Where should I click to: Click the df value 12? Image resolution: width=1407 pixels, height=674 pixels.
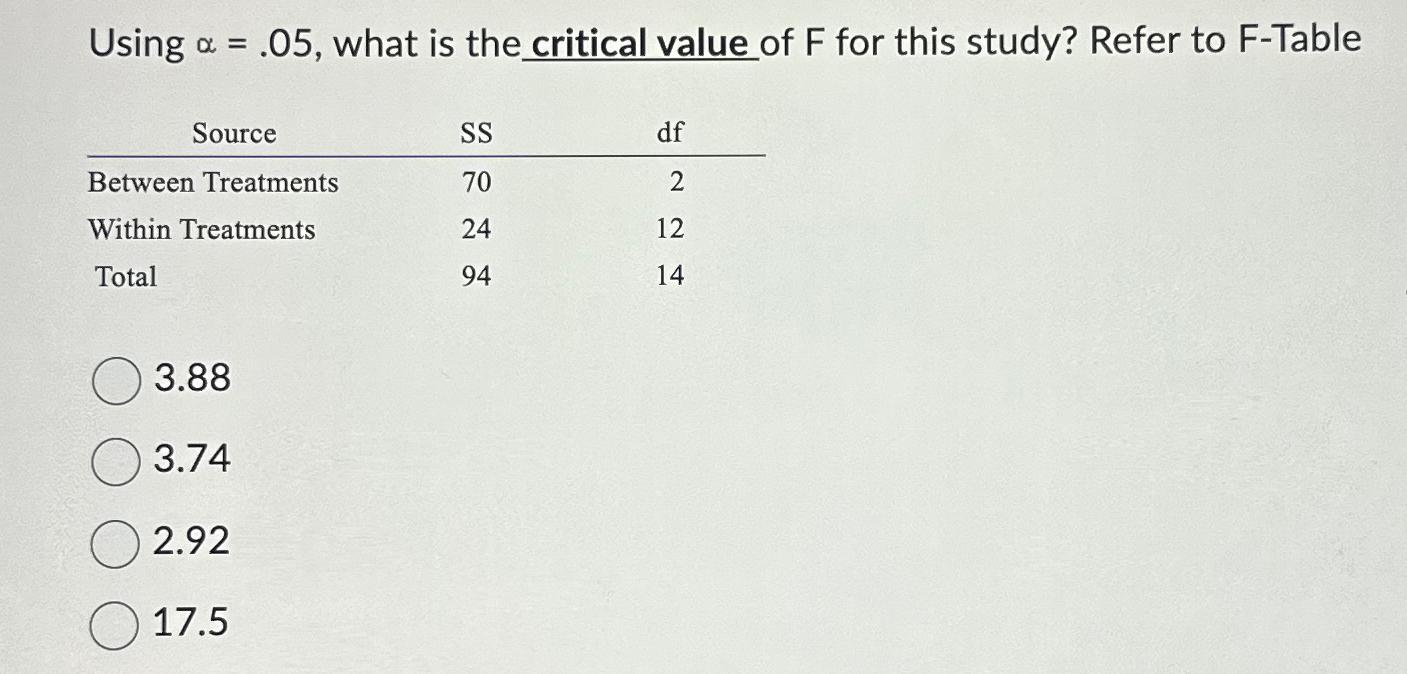(x=669, y=230)
